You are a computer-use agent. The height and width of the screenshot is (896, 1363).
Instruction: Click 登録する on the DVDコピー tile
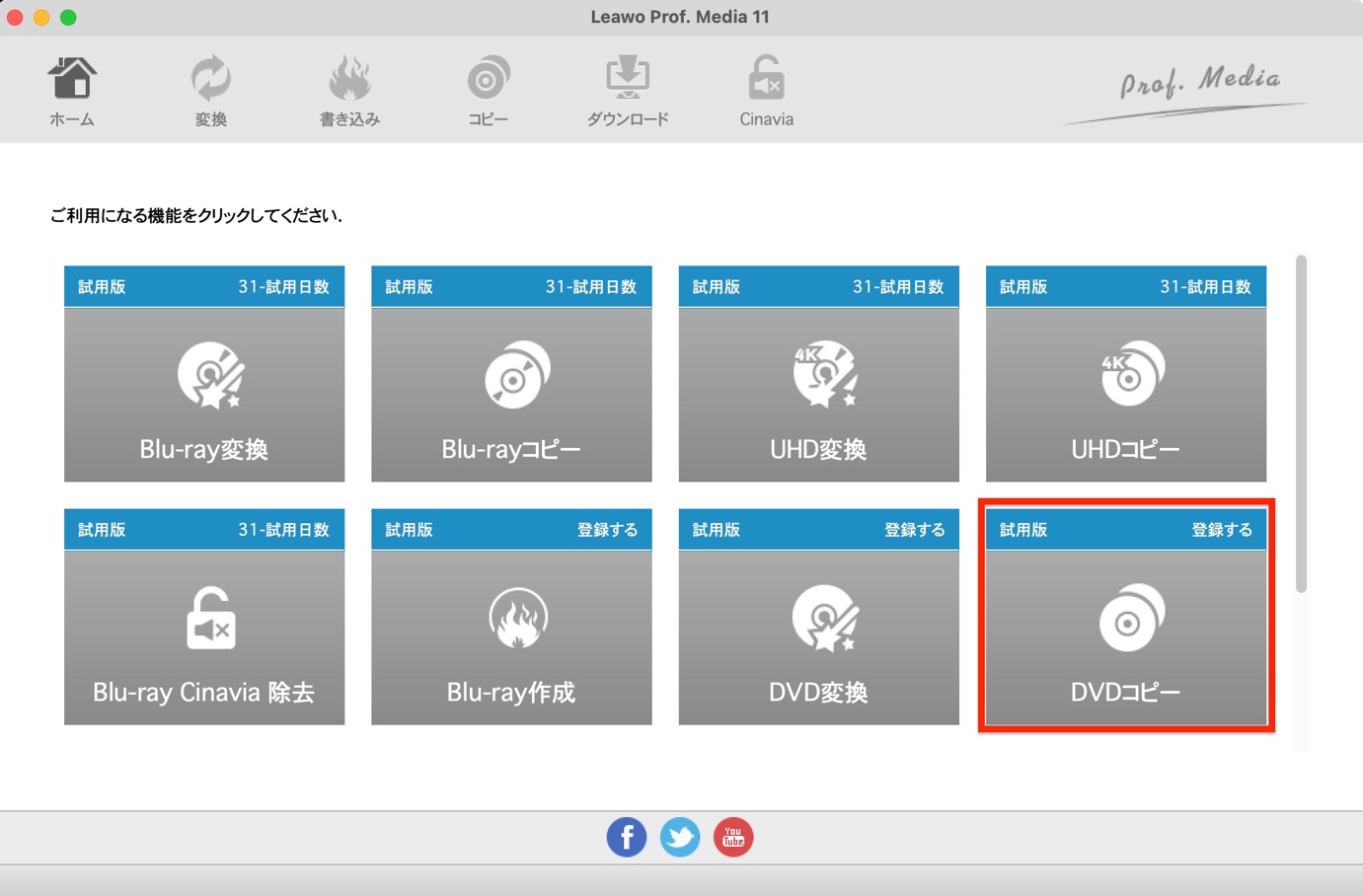(1222, 530)
